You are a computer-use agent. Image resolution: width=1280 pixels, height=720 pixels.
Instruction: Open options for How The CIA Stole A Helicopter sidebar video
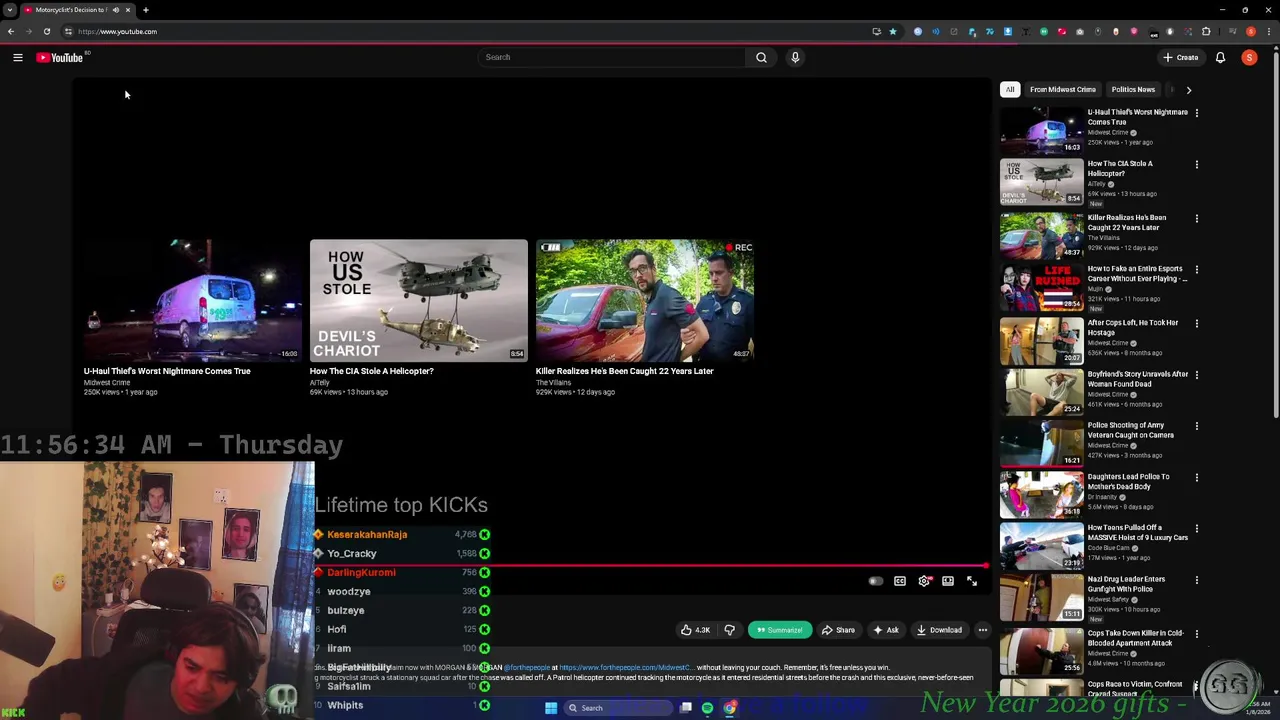[x=1196, y=165]
